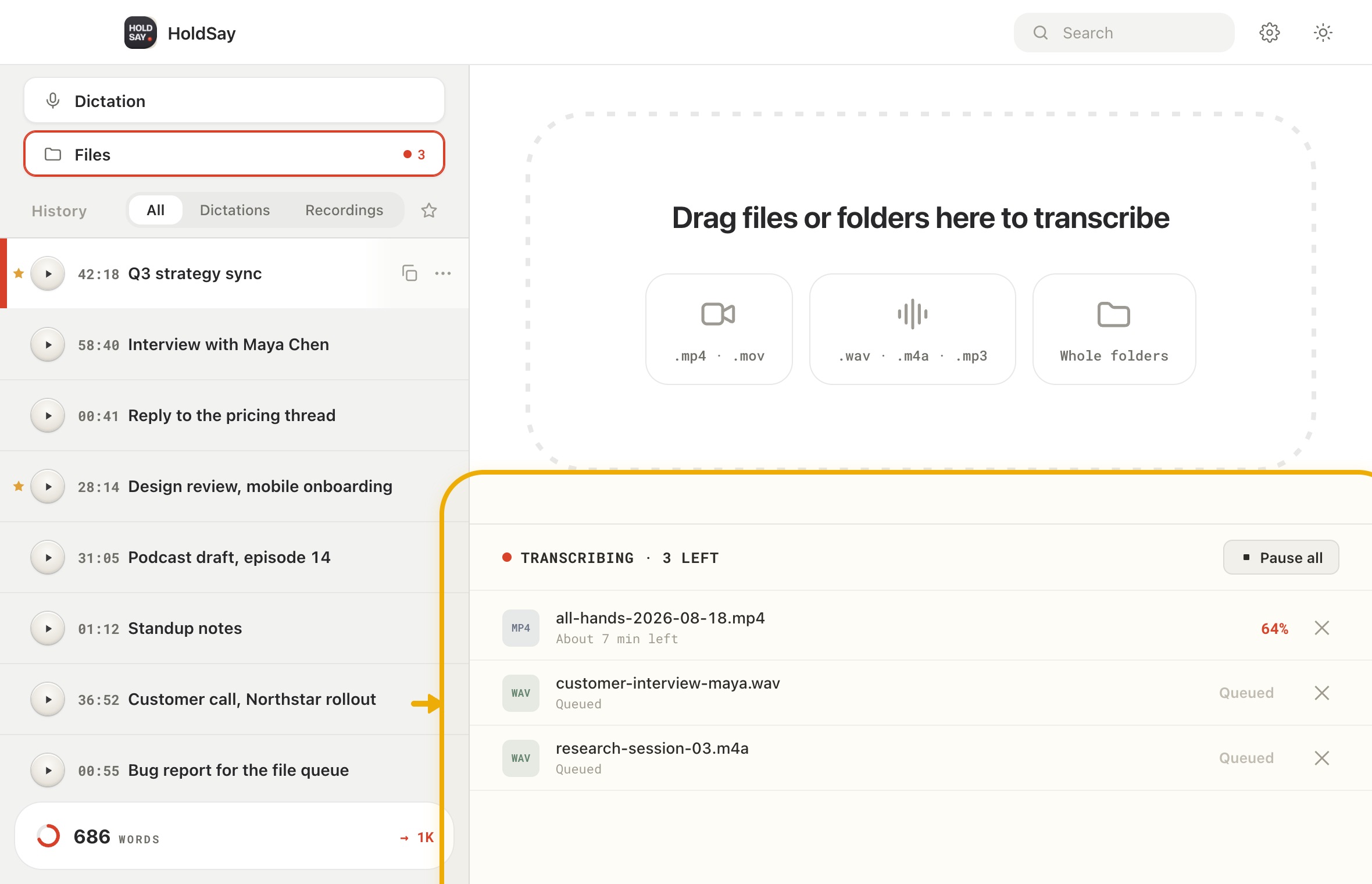Viewport: 1372px width, 884px height.
Task: Play Podcast draft, episode 14
Action: (x=48, y=557)
